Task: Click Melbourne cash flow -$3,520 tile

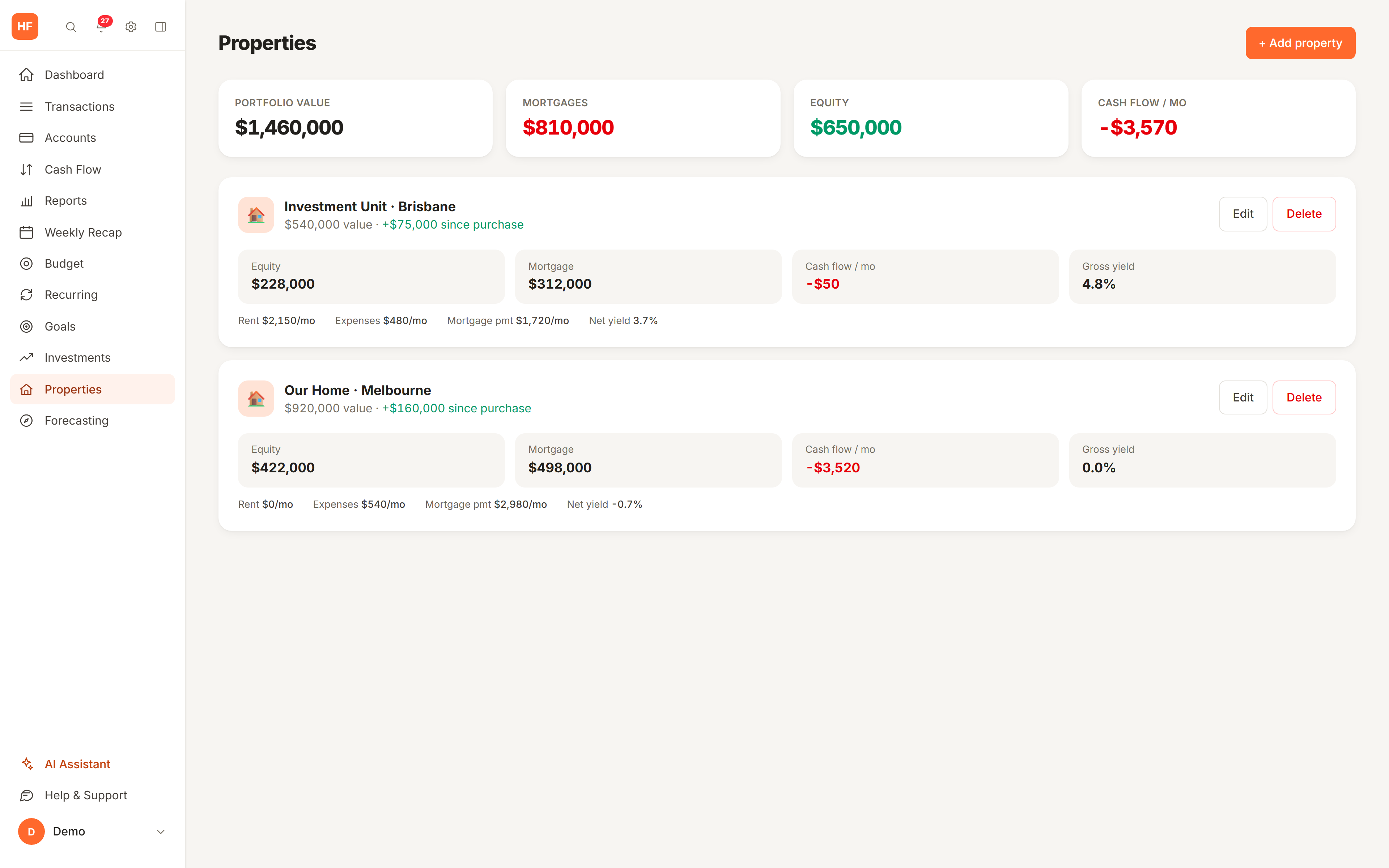Action: (925, 460)
